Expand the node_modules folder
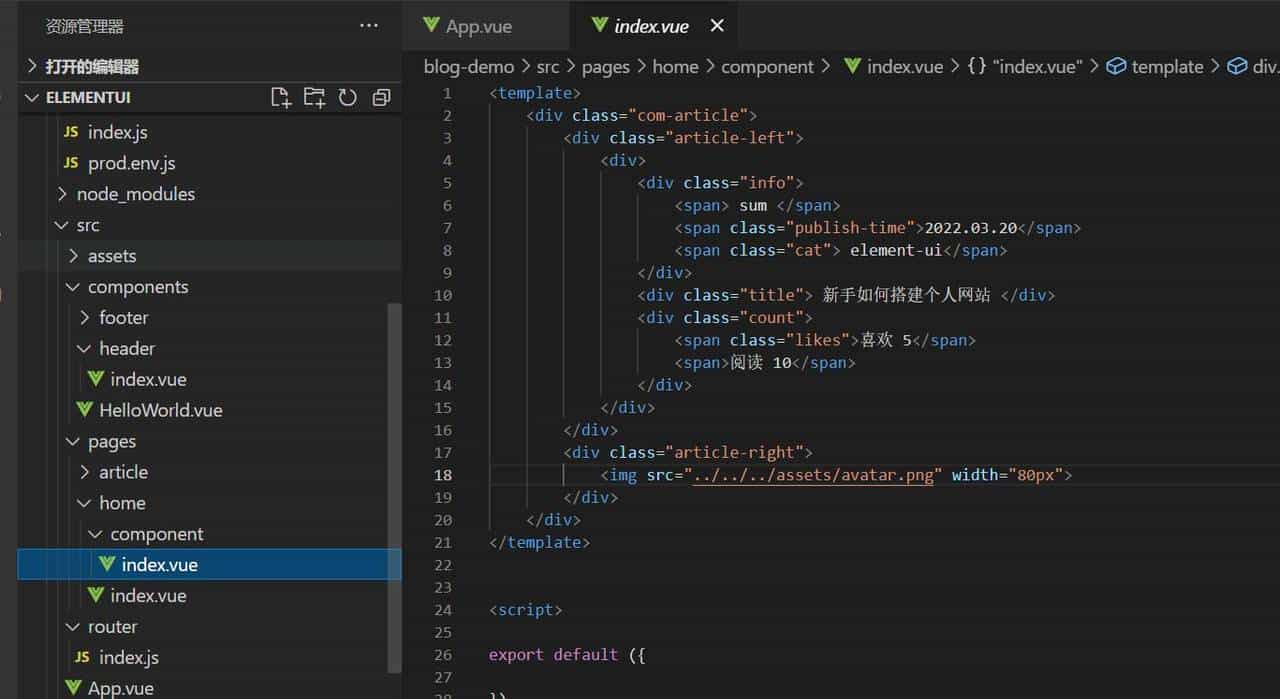1280x699 pixels. [x=62, y=194]
